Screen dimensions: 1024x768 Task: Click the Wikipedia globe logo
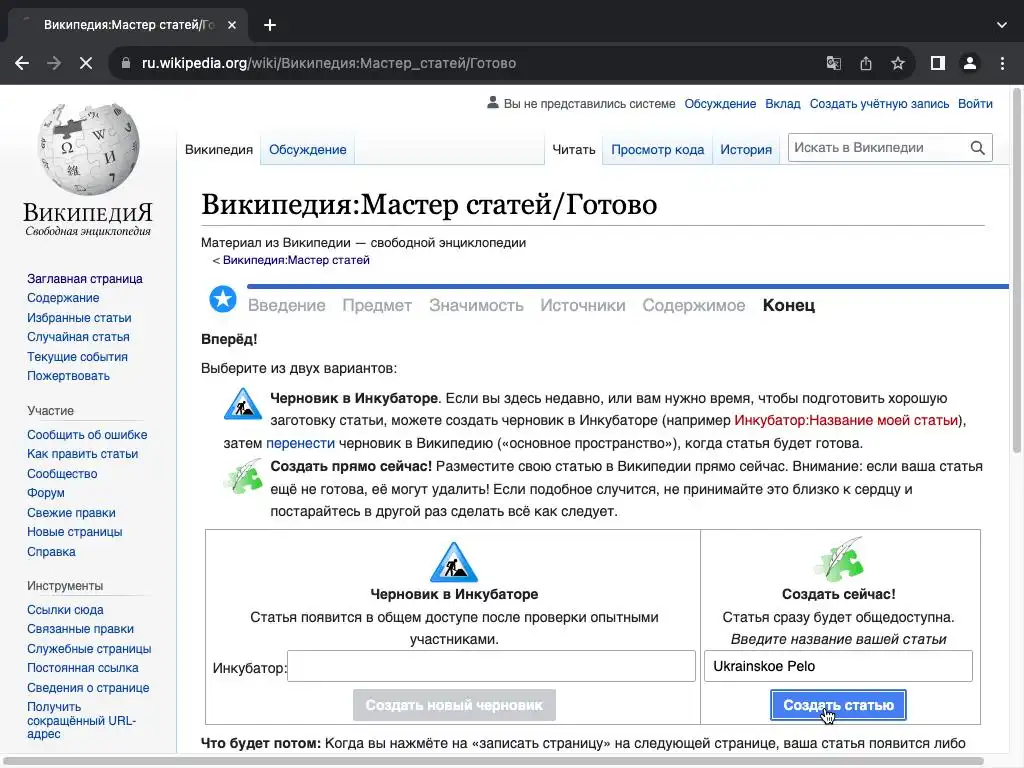[88, 150]
